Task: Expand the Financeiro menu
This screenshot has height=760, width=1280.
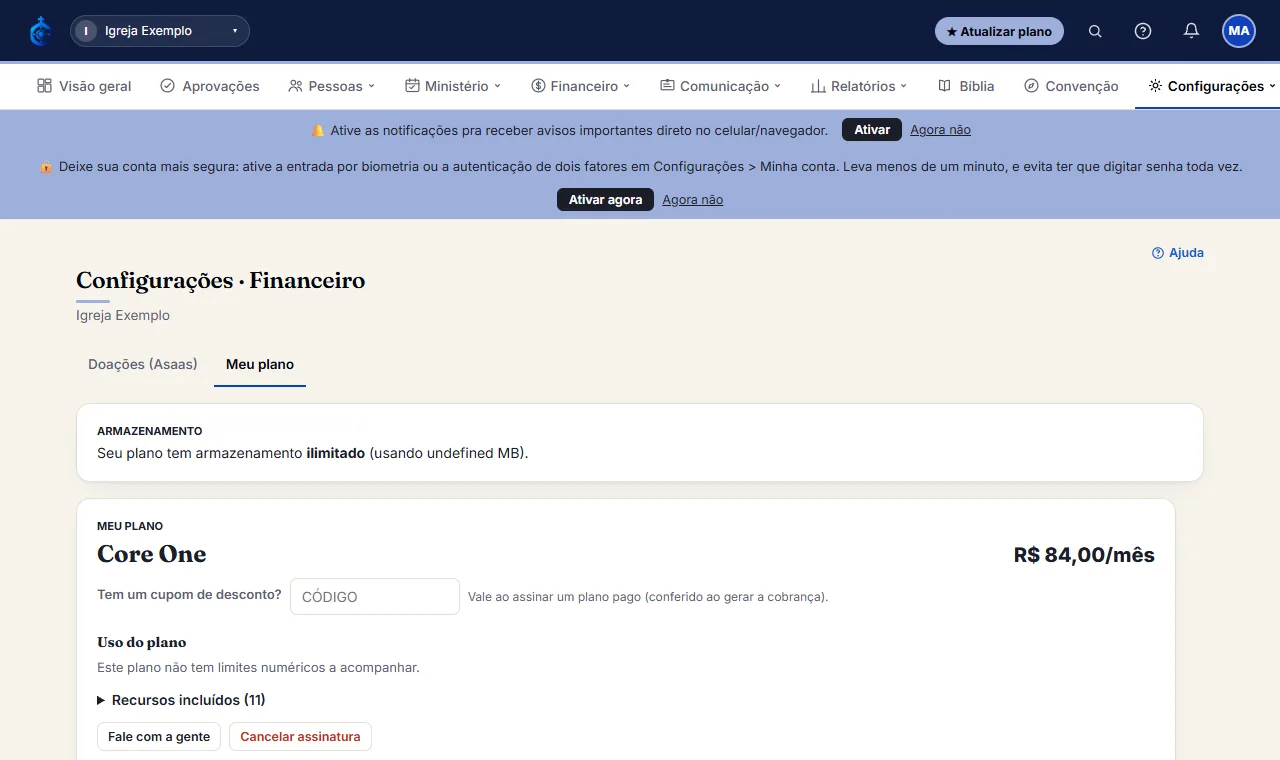Action: pos(581,86)
